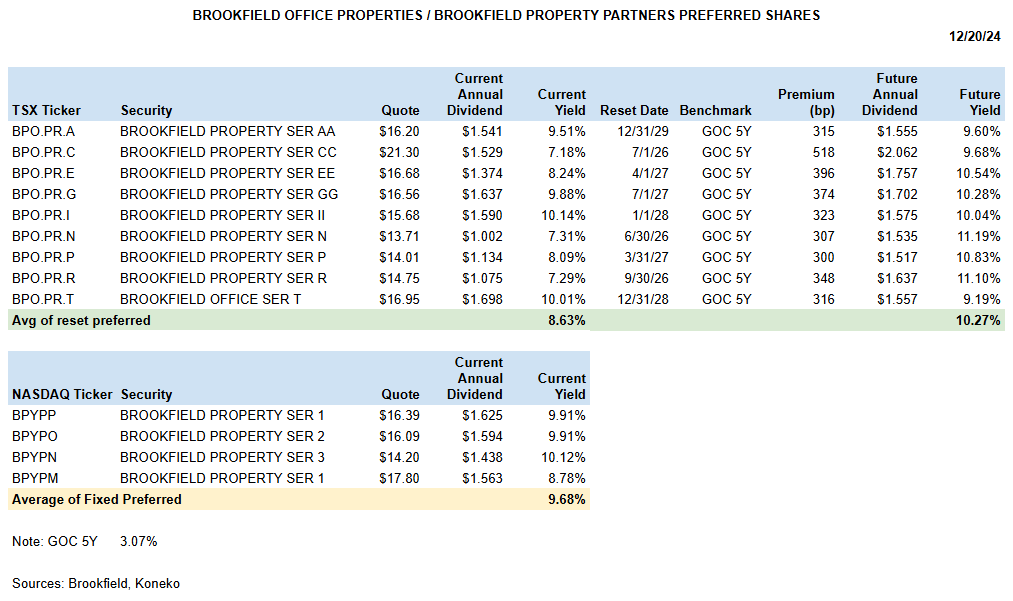Click the $1.637 dividend for SER GG
The height and width of the screenshot is (601, 1013).
coord(482,195)
